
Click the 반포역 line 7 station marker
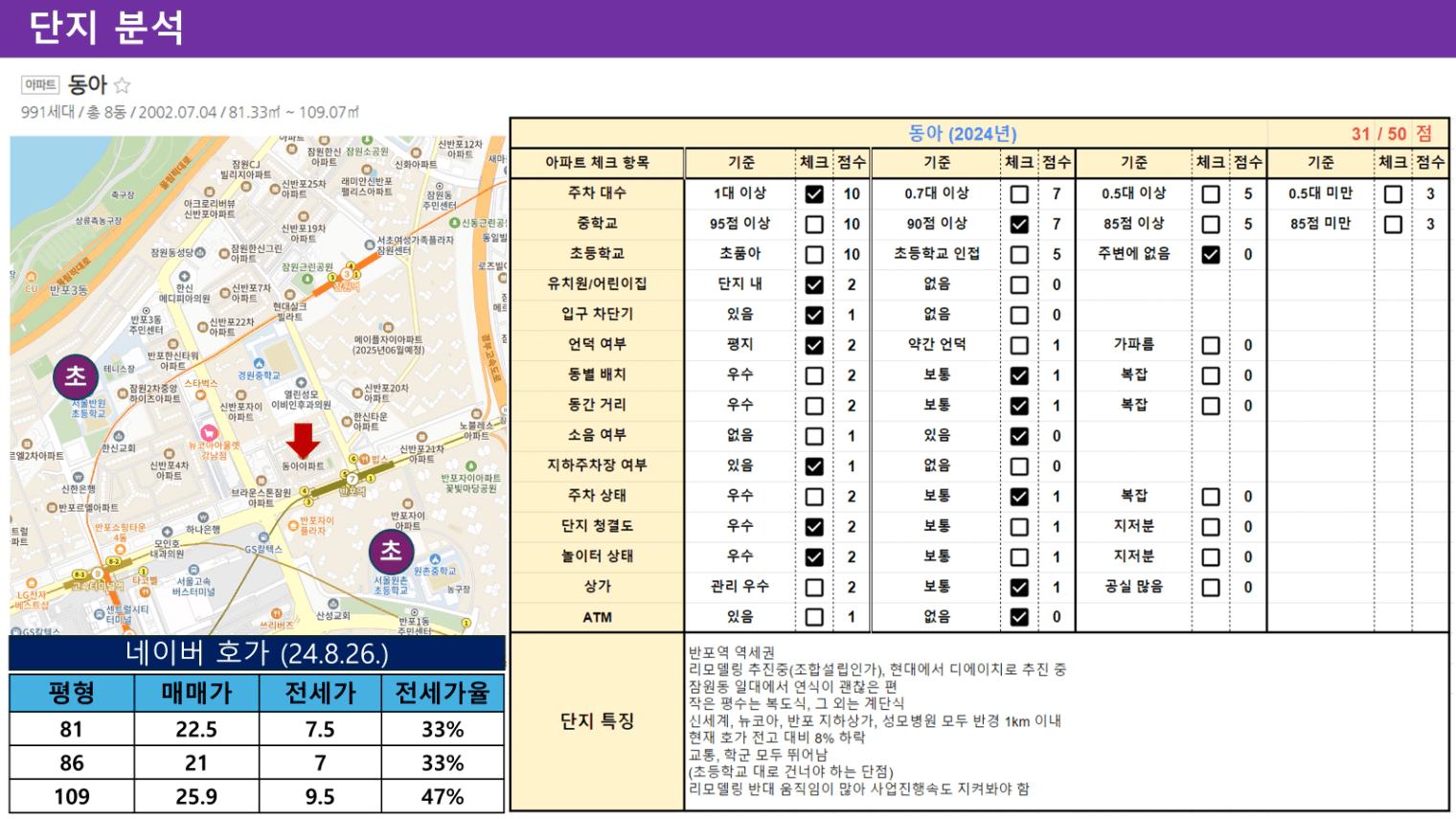click(353, 479)
